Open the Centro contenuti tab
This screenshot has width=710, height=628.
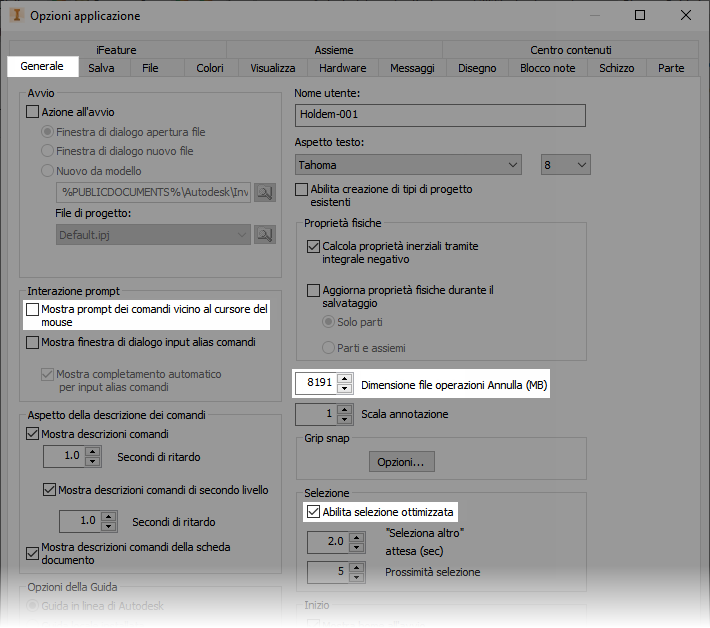click(x=571, y=50)
